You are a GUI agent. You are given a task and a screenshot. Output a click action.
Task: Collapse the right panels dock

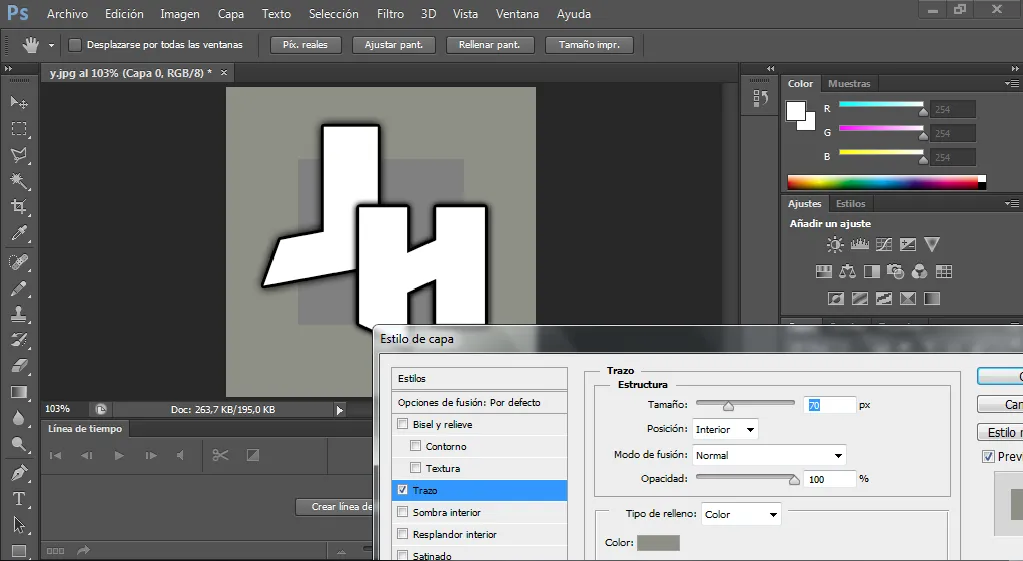[x=1015, y=68]
